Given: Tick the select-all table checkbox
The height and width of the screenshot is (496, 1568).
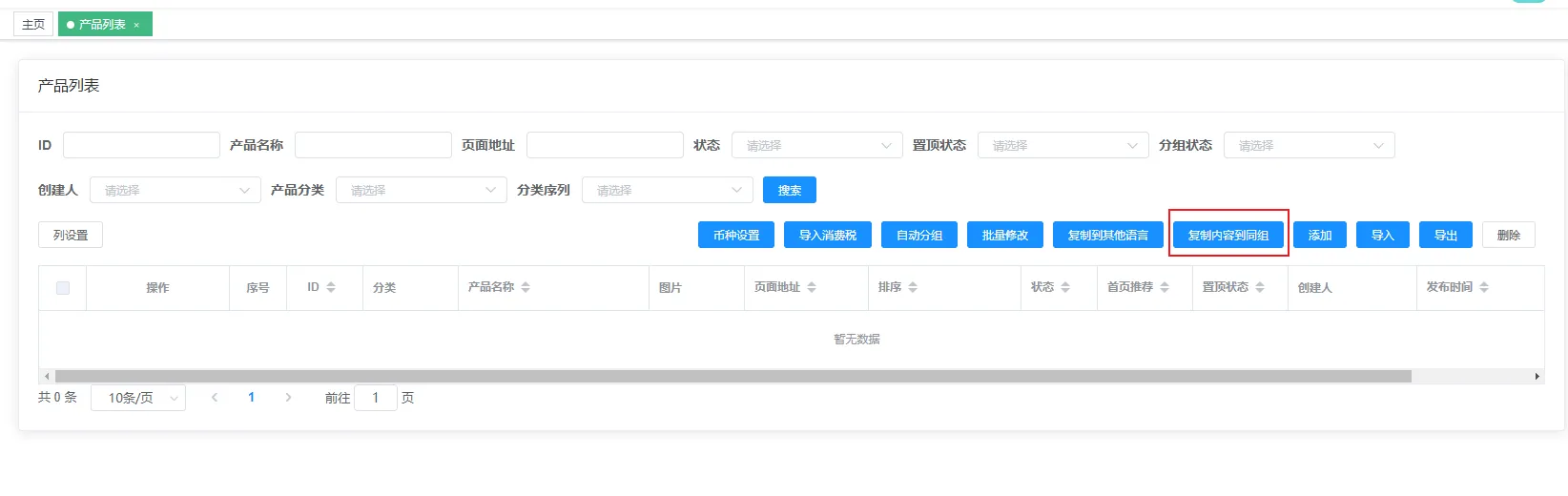Looking at the screenshot, I should pos(63,288).
